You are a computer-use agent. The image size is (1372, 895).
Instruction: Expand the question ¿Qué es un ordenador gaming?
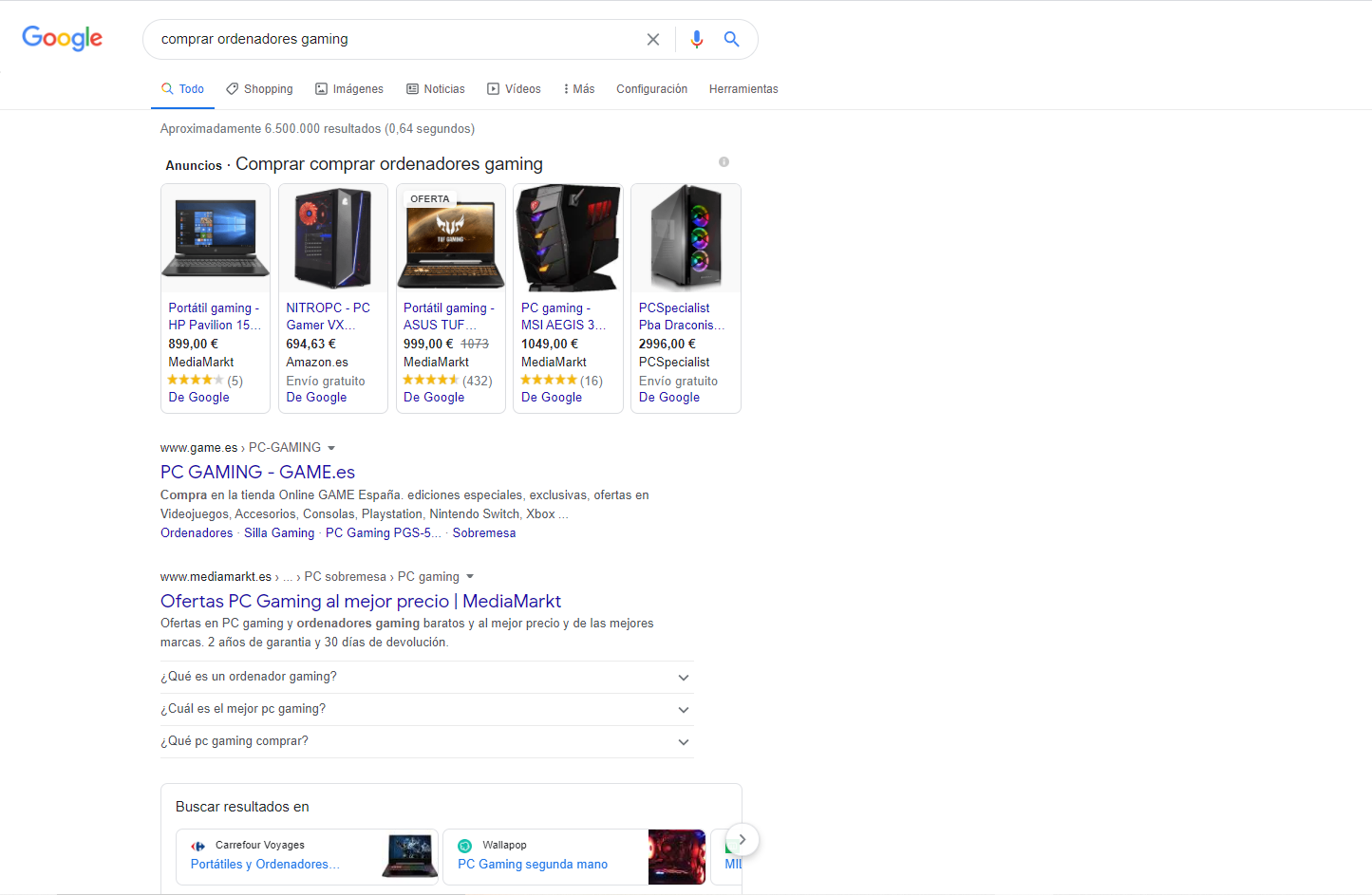[x=683, y=677]
